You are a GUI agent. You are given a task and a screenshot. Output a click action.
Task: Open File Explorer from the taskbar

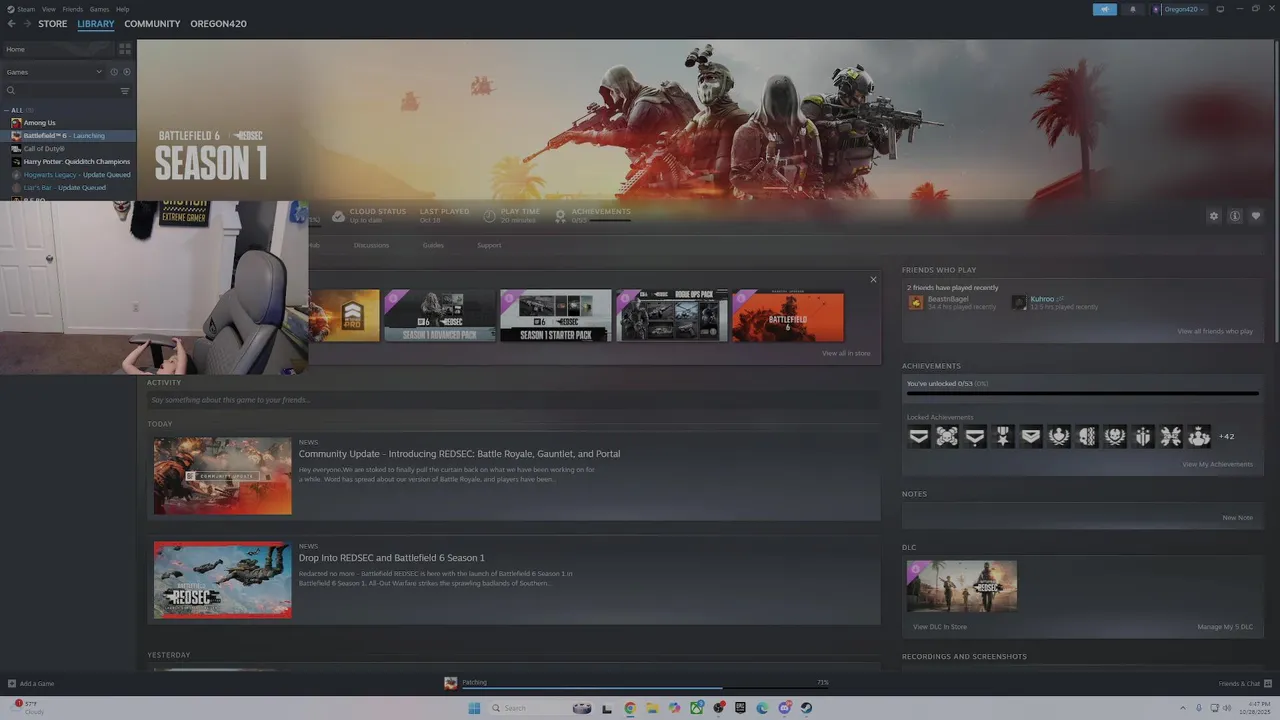[652, 708]
